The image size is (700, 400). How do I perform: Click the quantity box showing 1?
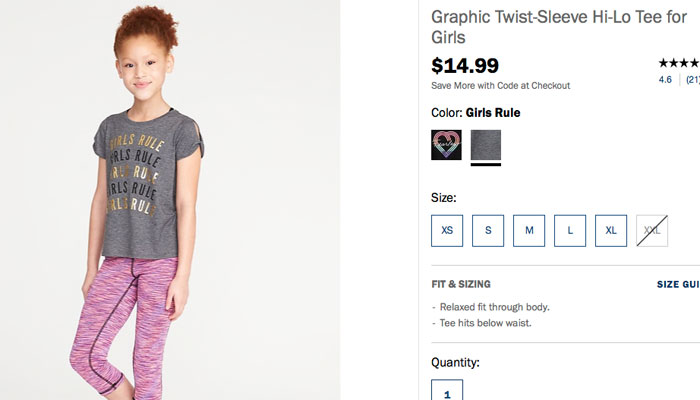[447, 390]
